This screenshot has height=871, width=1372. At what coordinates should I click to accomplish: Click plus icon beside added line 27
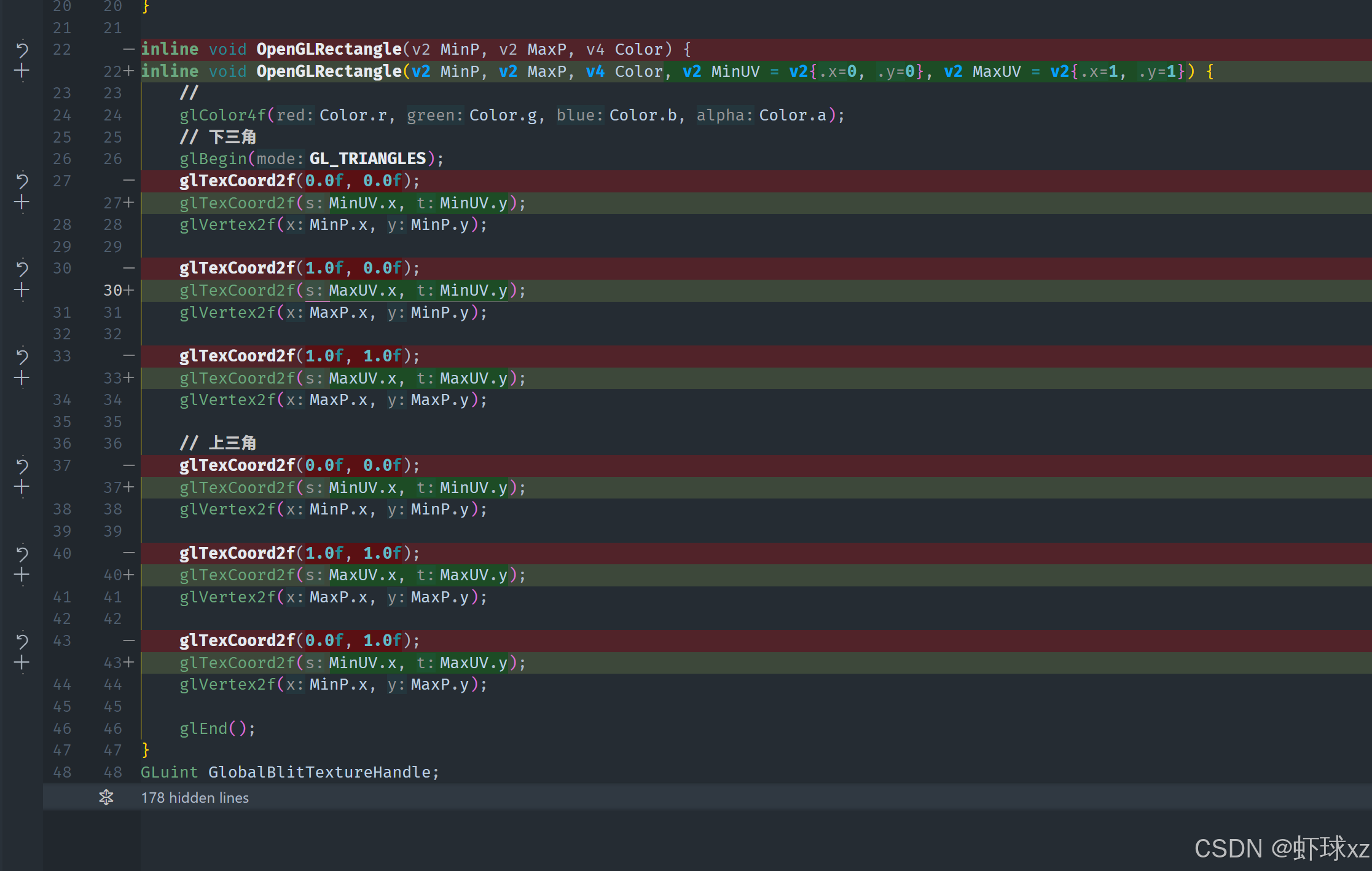(22, 203)
